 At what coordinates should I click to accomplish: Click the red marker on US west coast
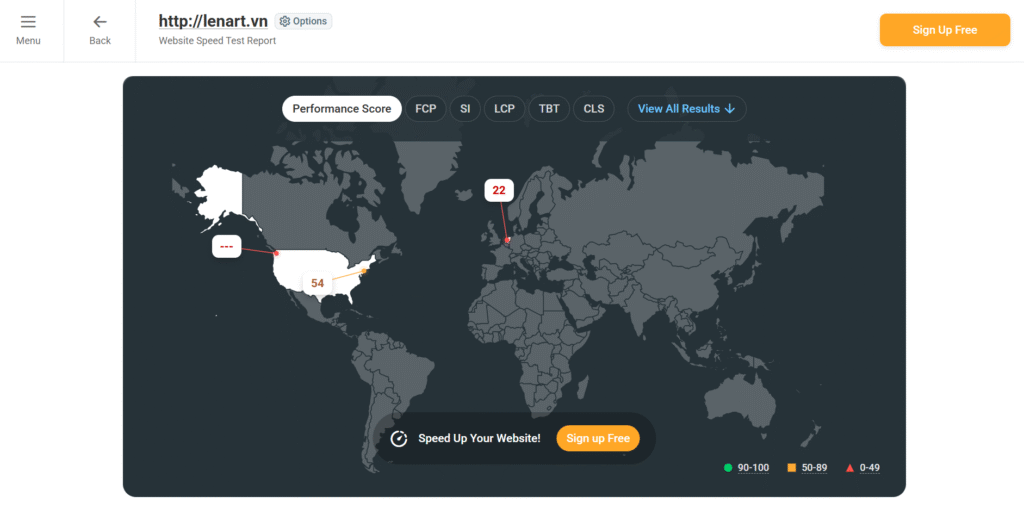coord(277,253)
